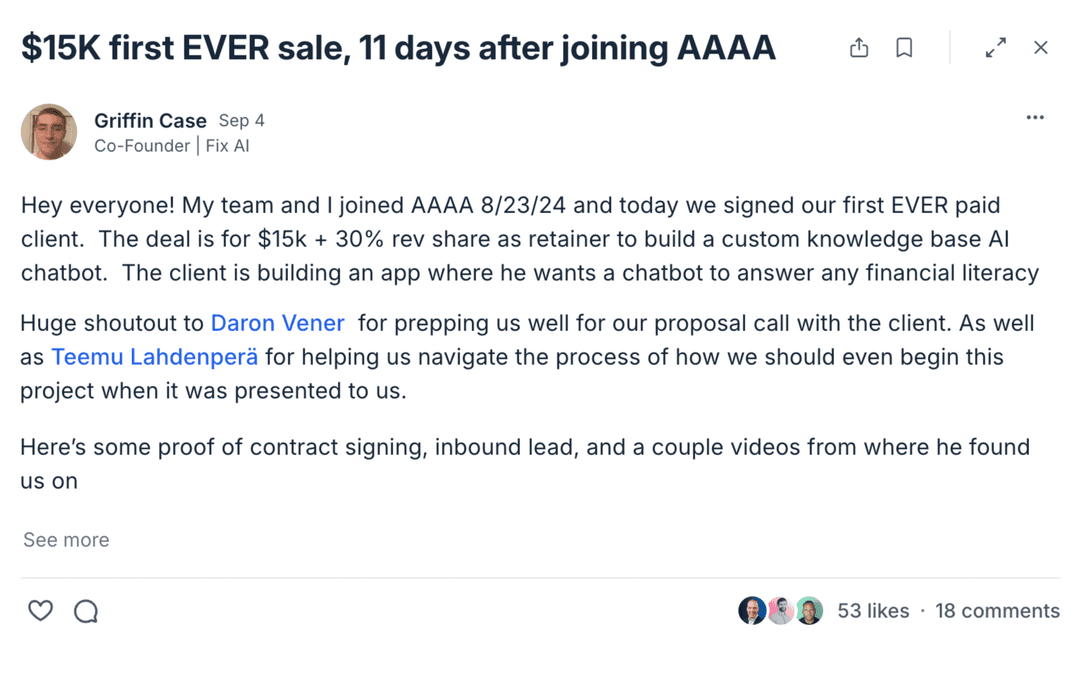
Task: Open Griffin Case's profile picture
Action: point(49,132)
